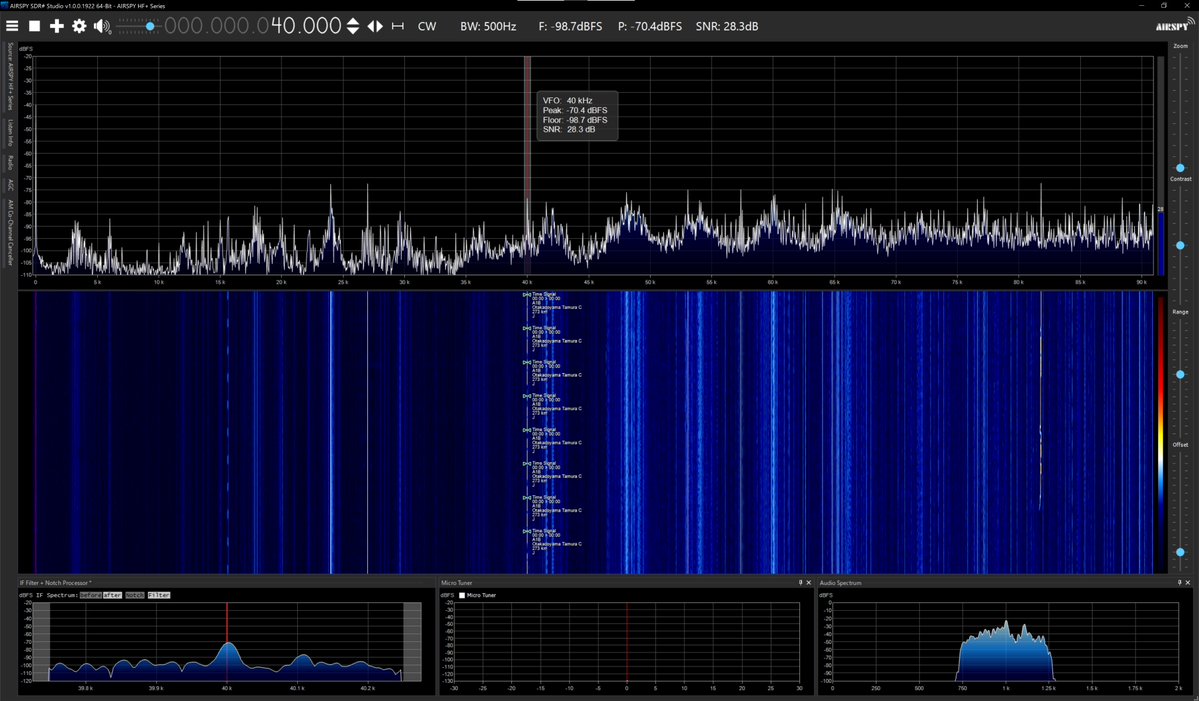Click the waterfall color gradient bar
This screenshot has width=1199, height=701.
(x=1161, y=433)
